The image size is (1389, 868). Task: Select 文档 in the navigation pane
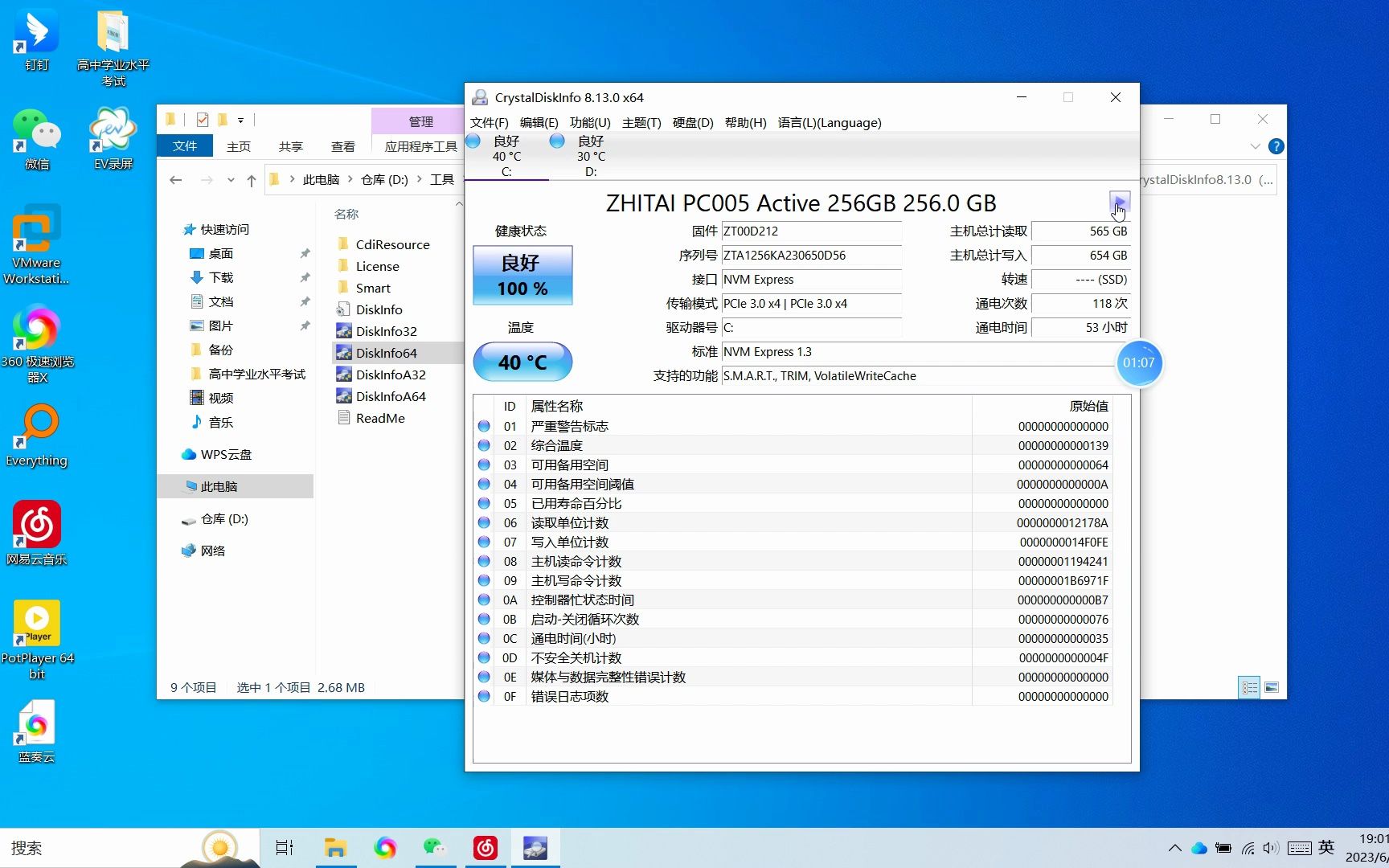click(220, 301)
